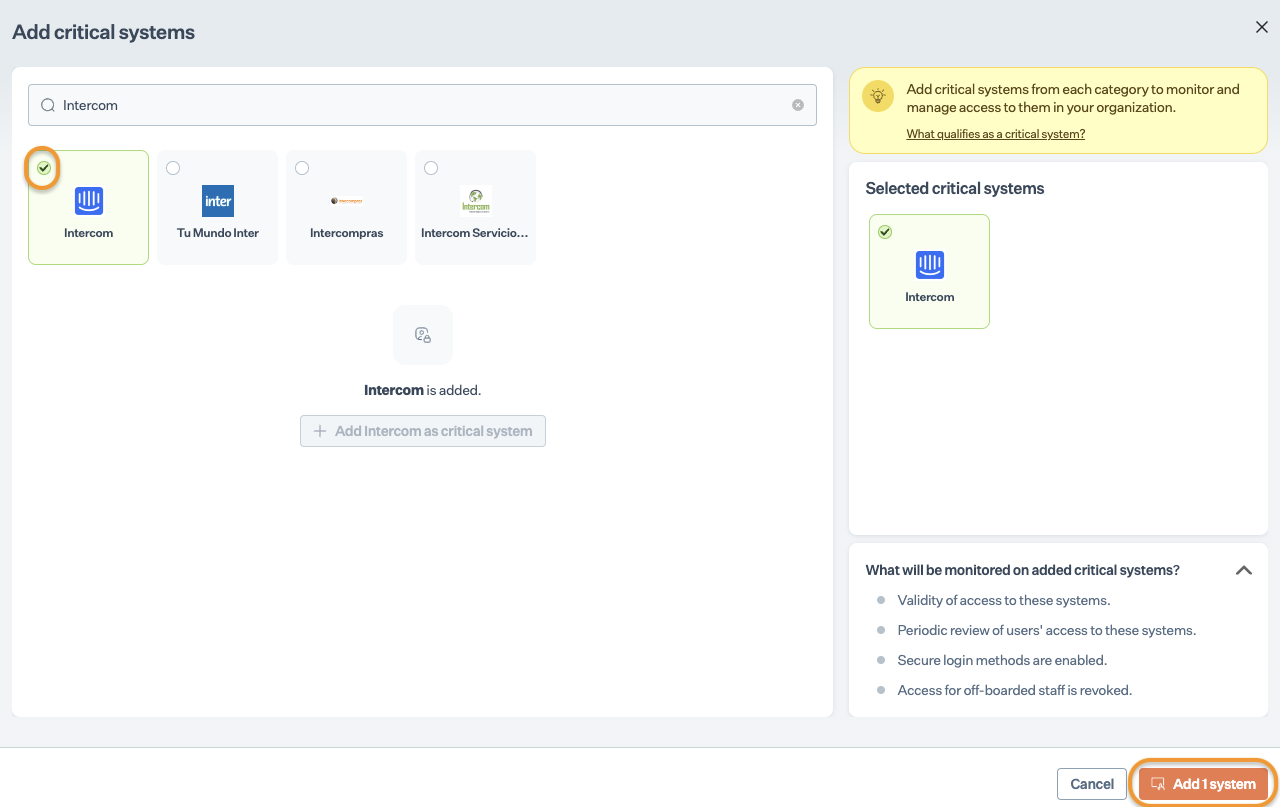Click the magnifier search icon

(48, 105)
